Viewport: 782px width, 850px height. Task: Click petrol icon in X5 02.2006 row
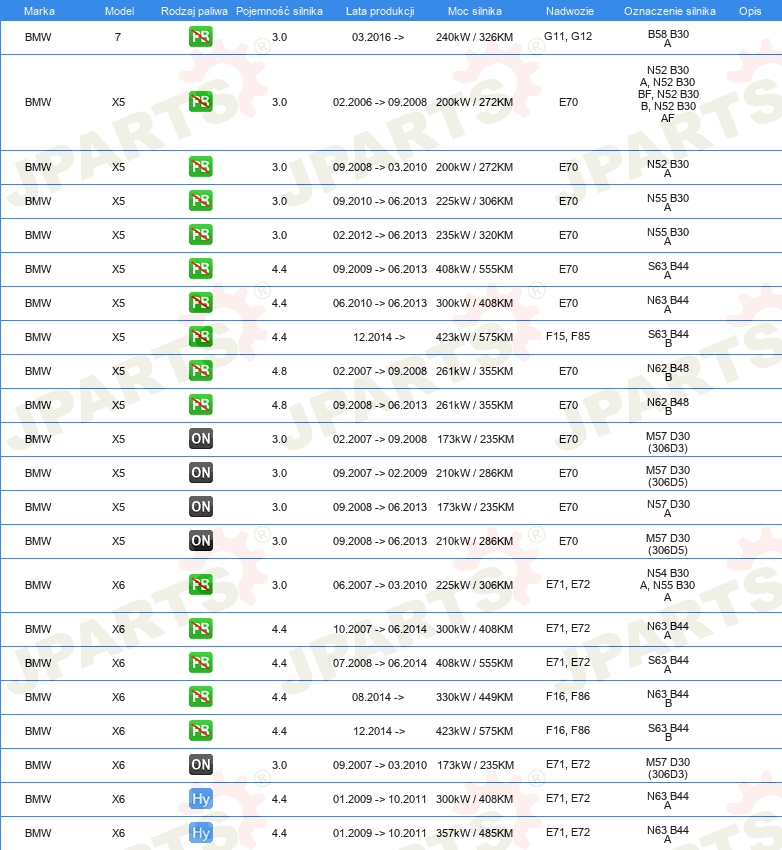[201, 102]
